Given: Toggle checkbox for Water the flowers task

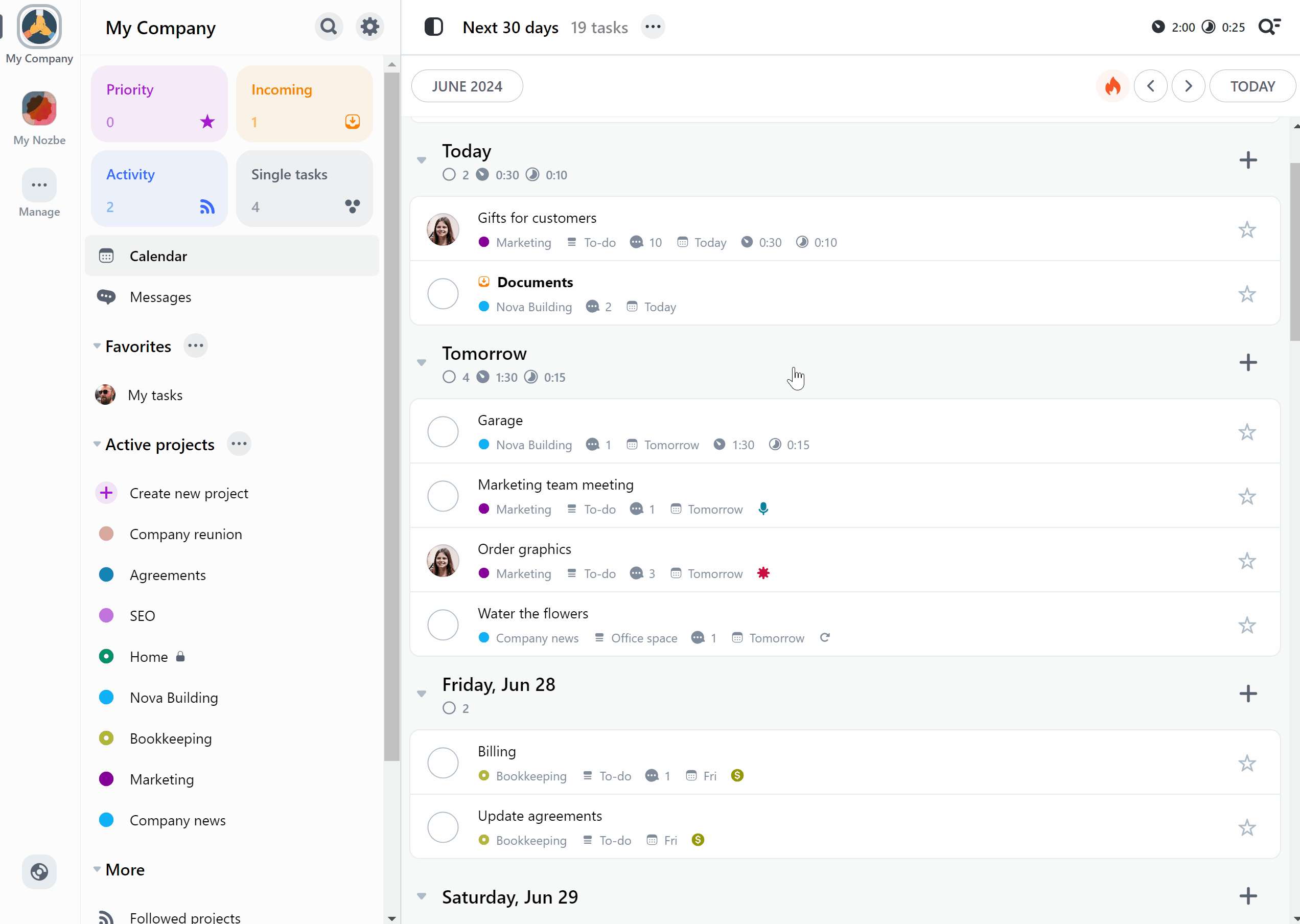Looking at the screenshot, I should (x=444, y=625).
